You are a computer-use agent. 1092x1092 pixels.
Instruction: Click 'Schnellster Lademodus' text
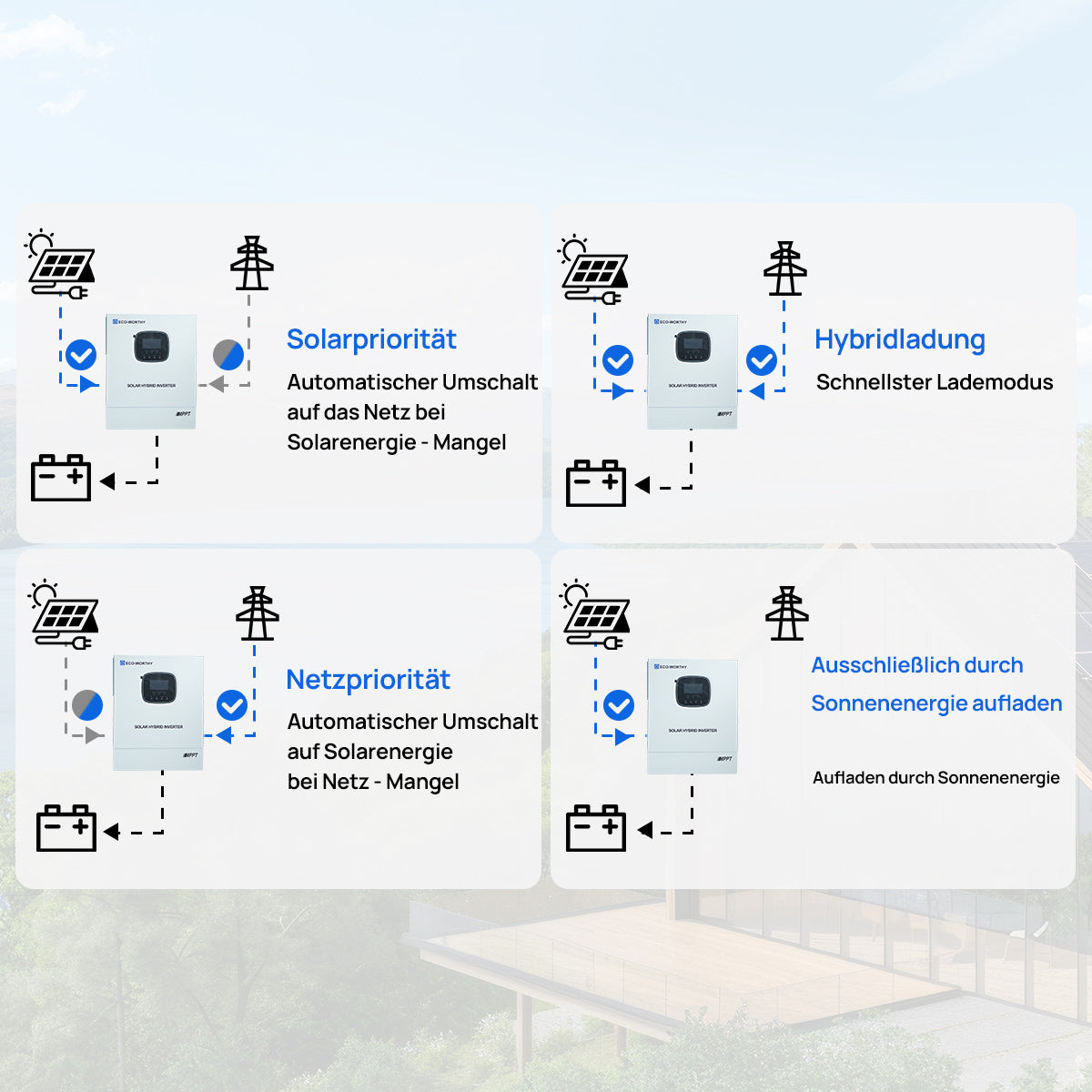click(934, 382)
